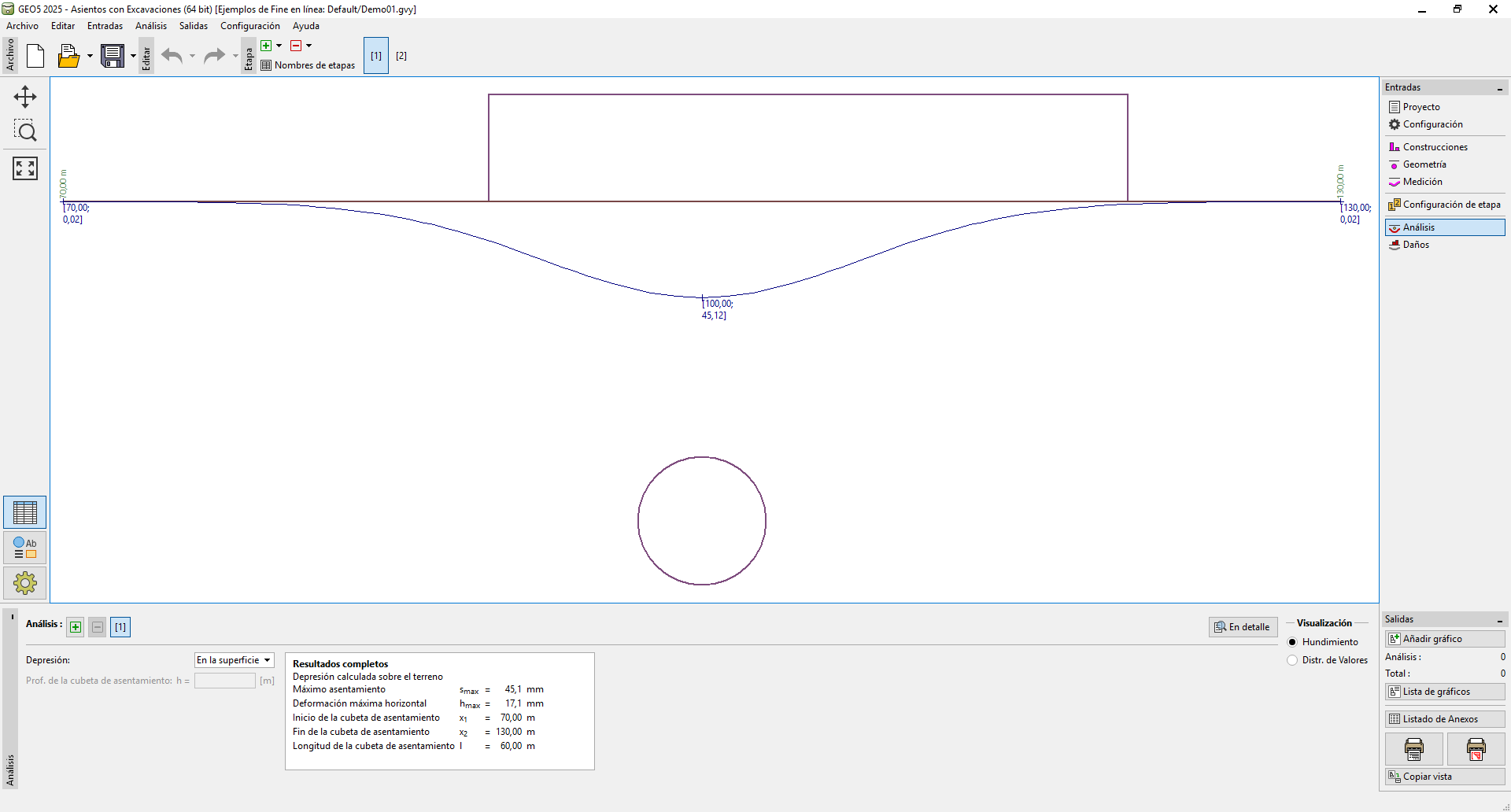Click the fit-to-window view icon
Viewport: 1511px width, 812px height.
pos(25,168)
